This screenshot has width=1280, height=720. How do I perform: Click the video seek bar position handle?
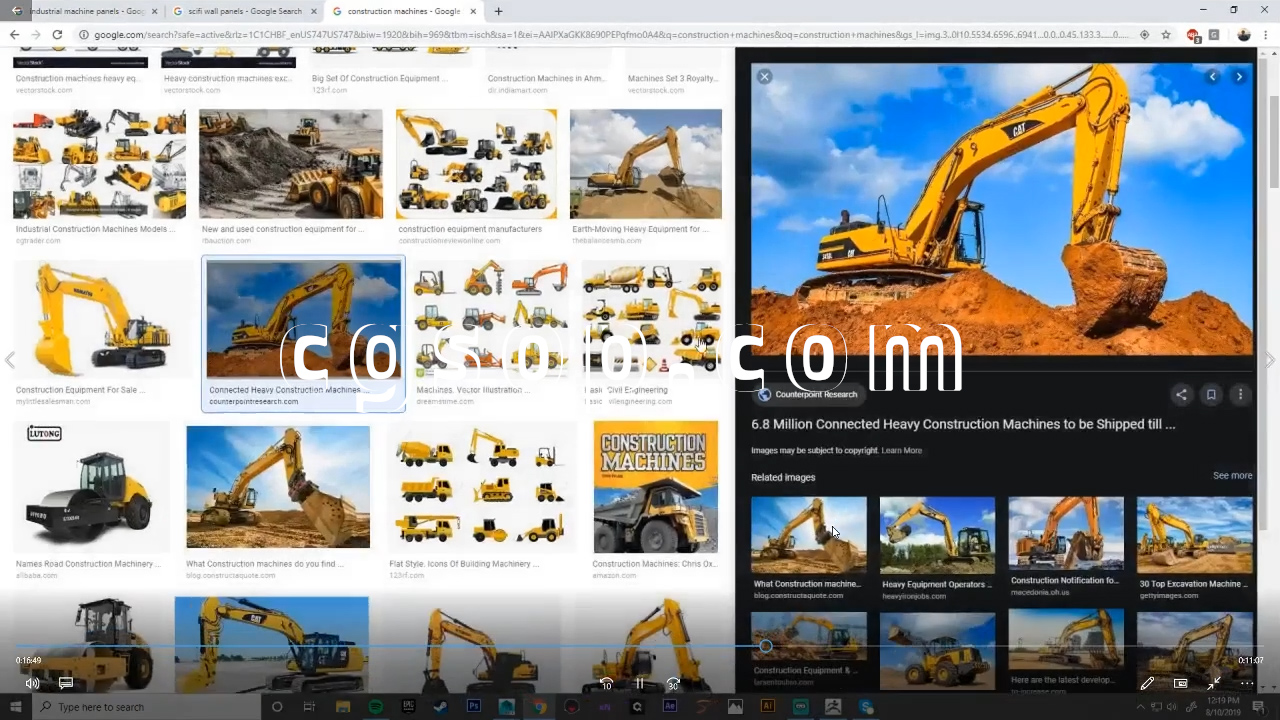click(x=766, y=646)
